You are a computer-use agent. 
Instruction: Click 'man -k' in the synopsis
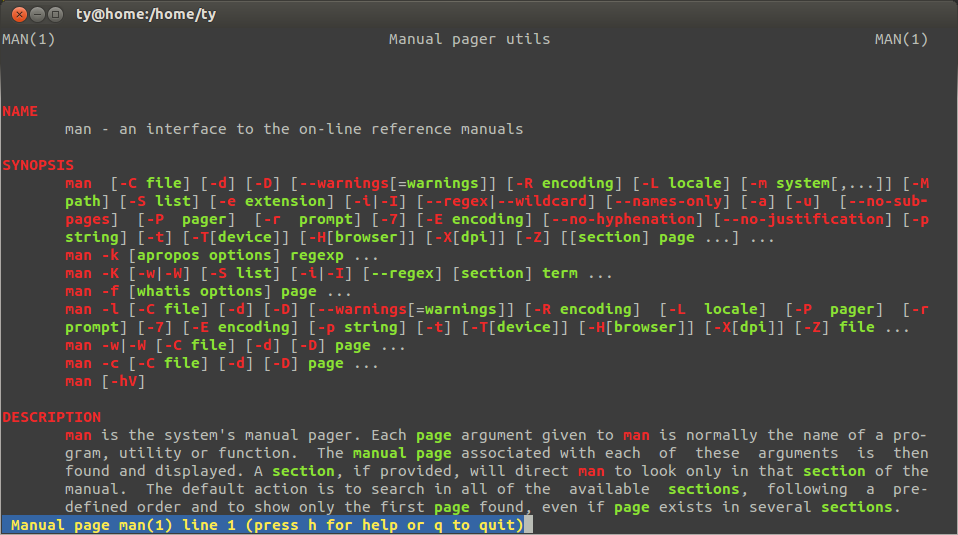pyautogui.click(x=92, y=255)
